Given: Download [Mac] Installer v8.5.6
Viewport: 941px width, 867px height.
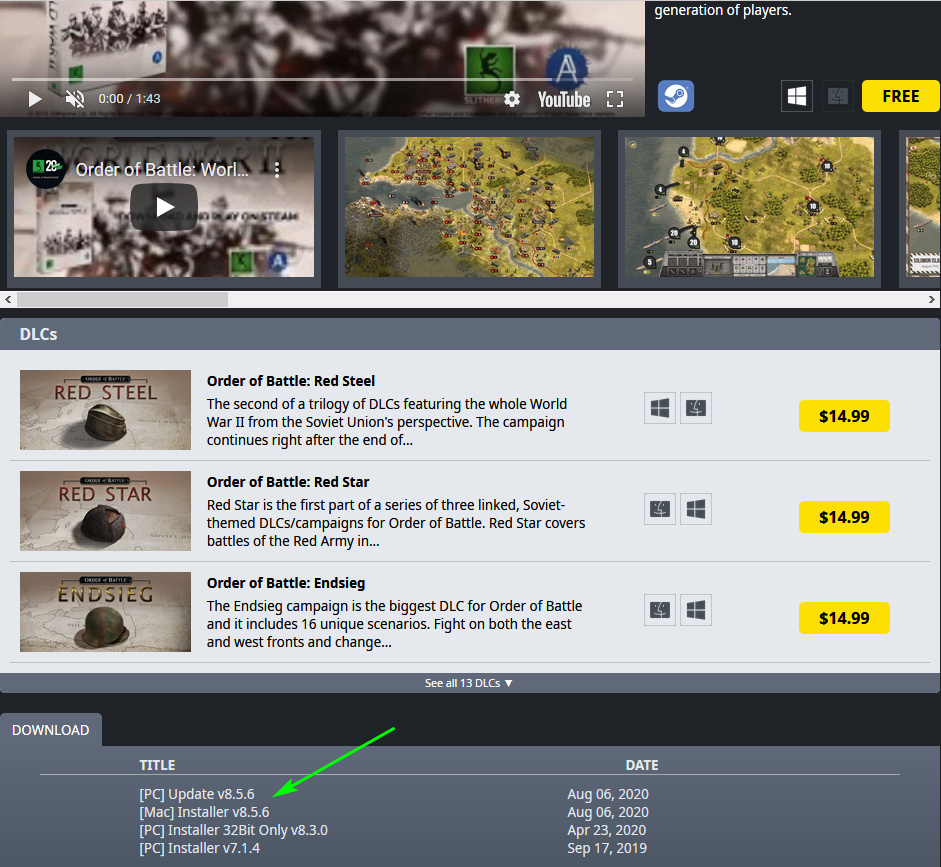Looking at the screenshot, I should point(204,812).
